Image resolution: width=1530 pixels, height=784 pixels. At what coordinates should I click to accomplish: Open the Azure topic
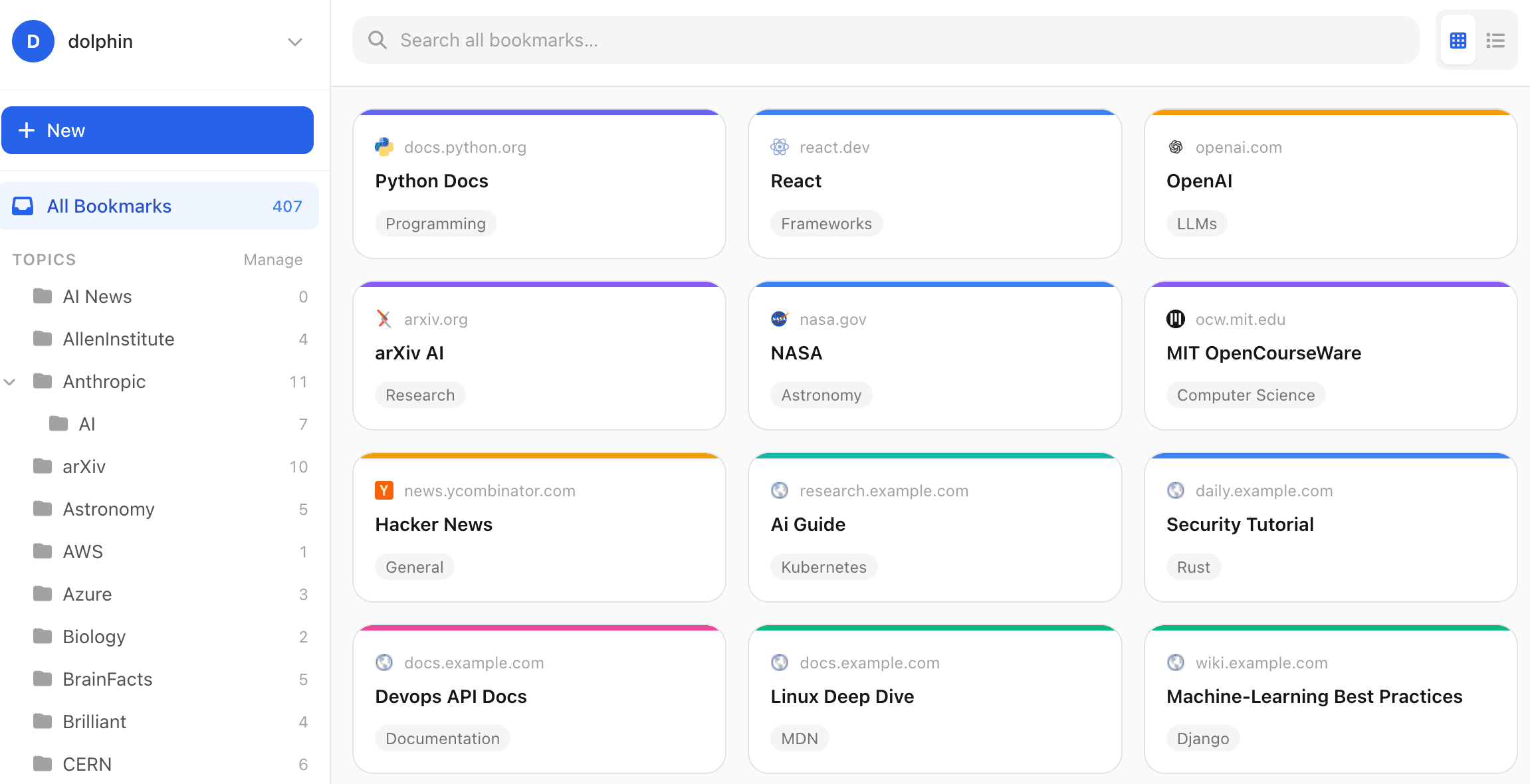click(x=160, y=594)
